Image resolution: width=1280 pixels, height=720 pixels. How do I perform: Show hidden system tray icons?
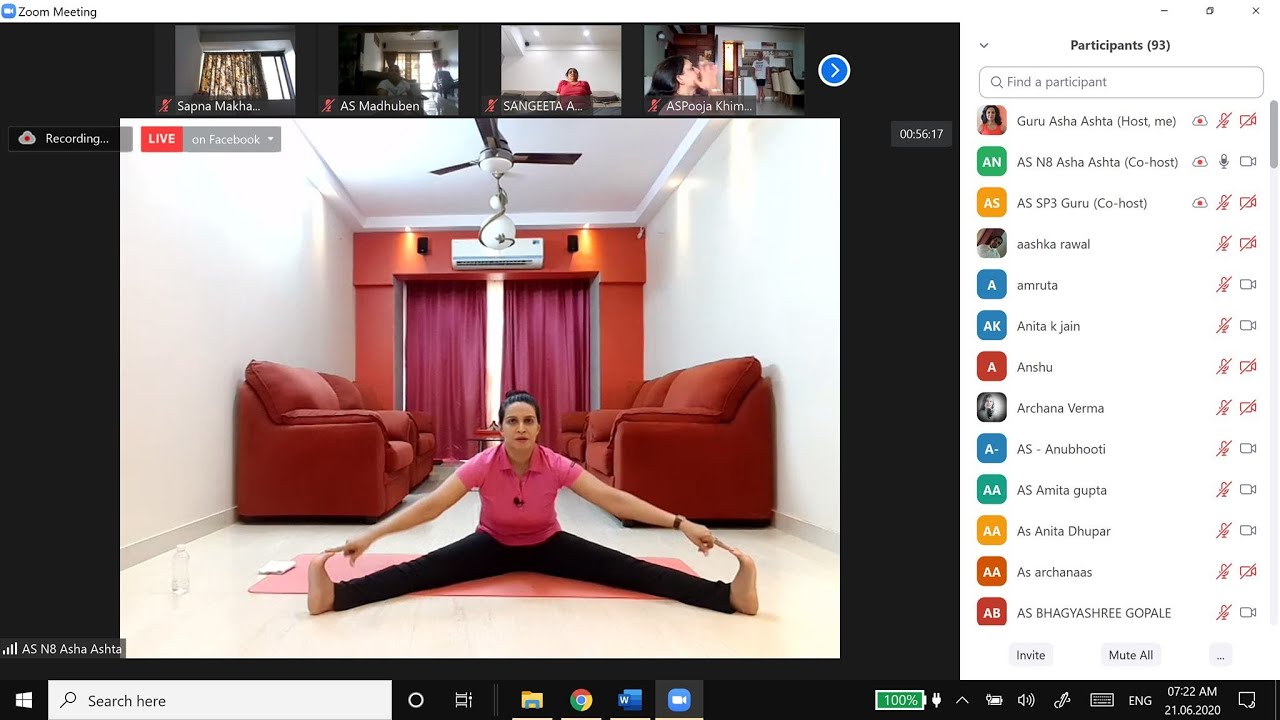[962, 700]
